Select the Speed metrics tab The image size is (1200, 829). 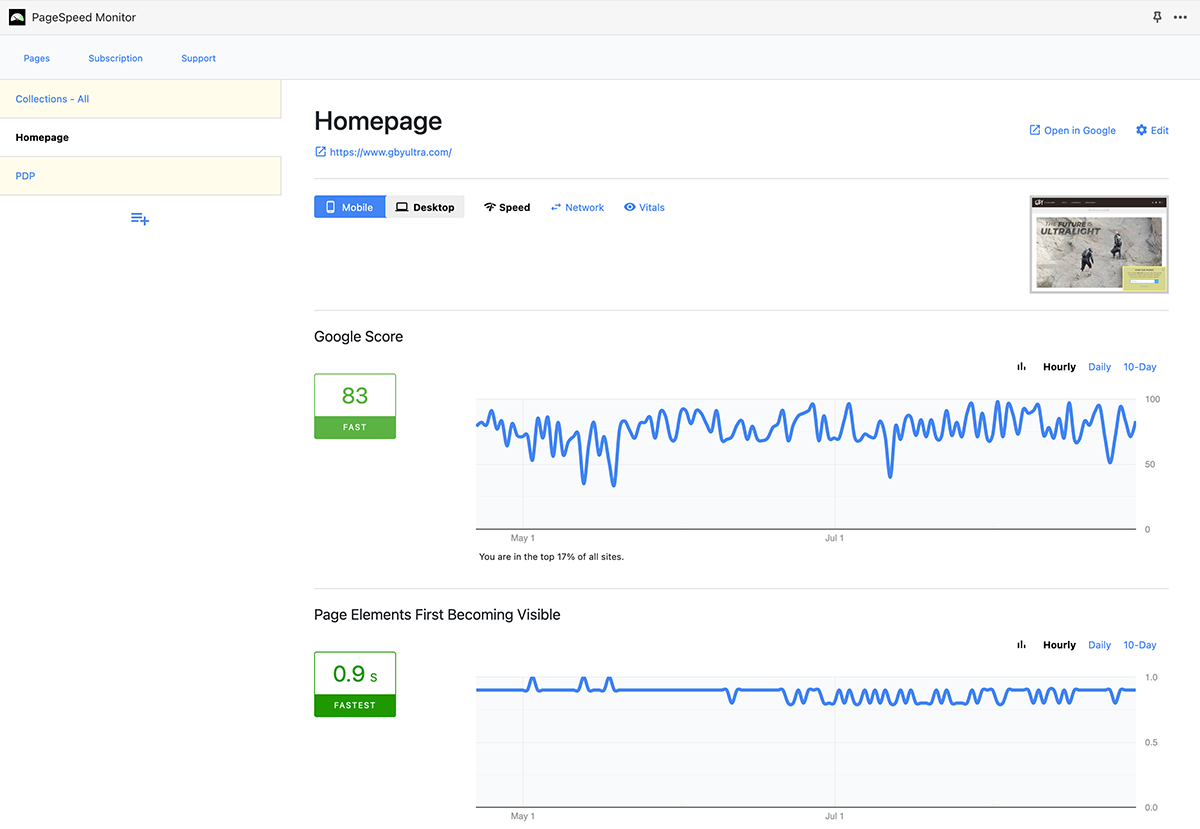pos(507,207)
